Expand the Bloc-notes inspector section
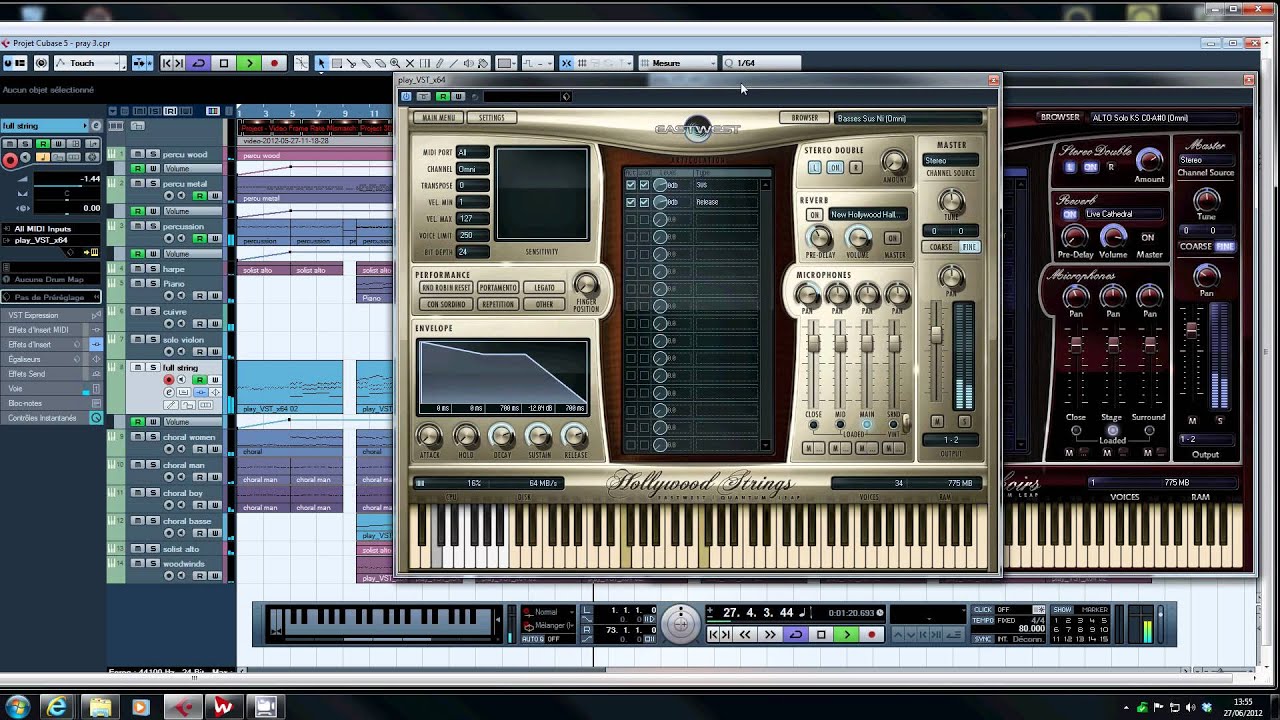This screenshot has width=1280, height=720. tap(50, 403)
